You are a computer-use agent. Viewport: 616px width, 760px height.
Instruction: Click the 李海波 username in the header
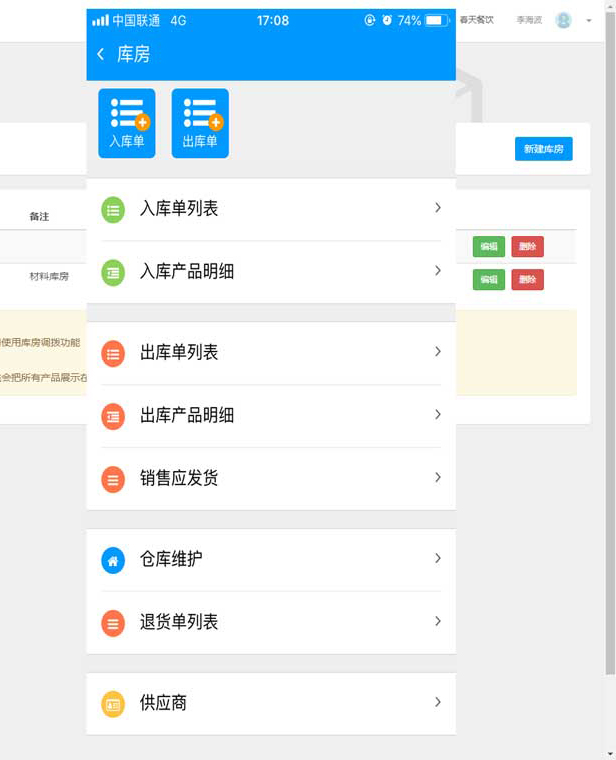[x=529, y=20]
